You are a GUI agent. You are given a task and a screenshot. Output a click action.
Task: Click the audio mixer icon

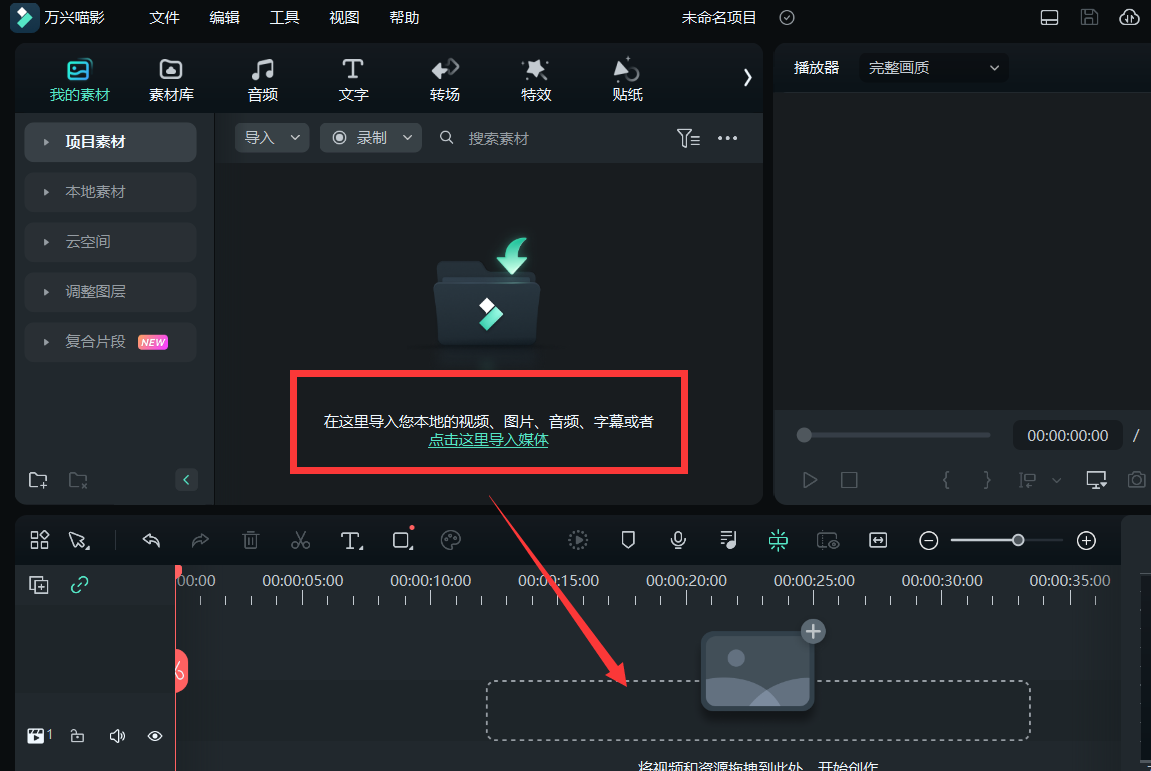[728, 540]
